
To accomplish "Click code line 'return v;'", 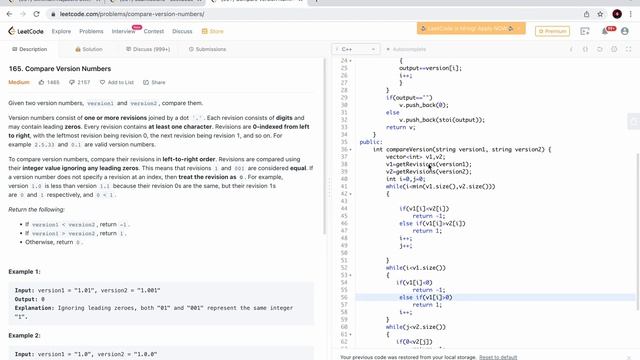I will coord(400,127).
